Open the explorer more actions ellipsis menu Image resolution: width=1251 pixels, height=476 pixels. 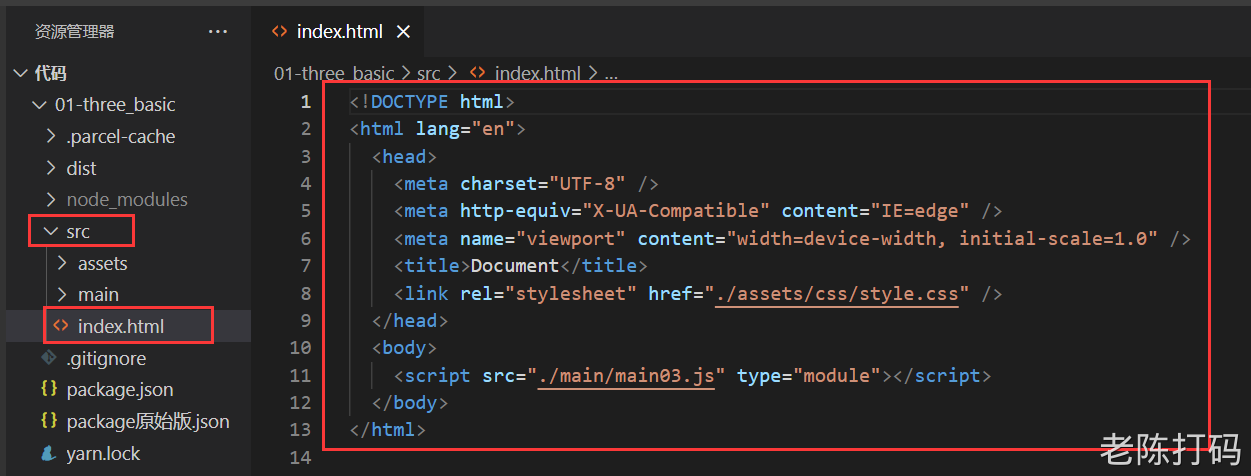(218, 32)
